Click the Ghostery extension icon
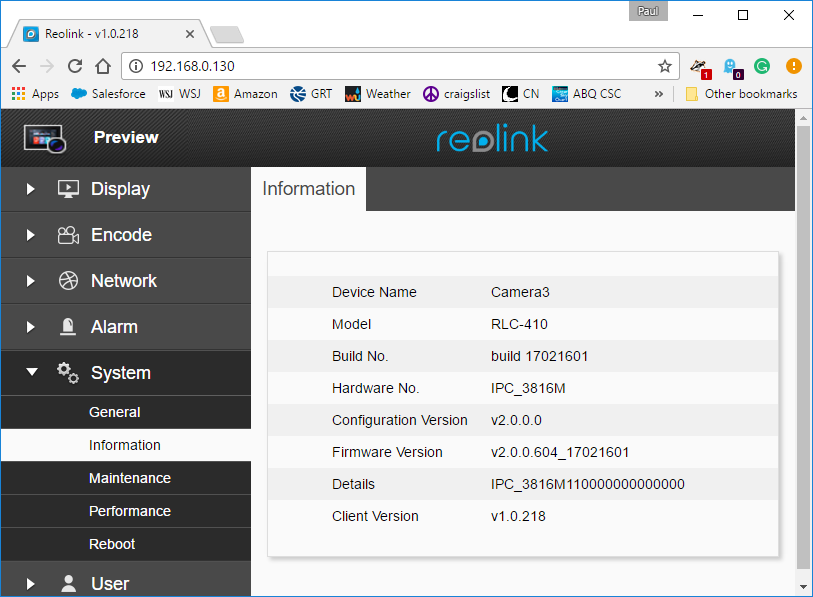 [733, 68]
